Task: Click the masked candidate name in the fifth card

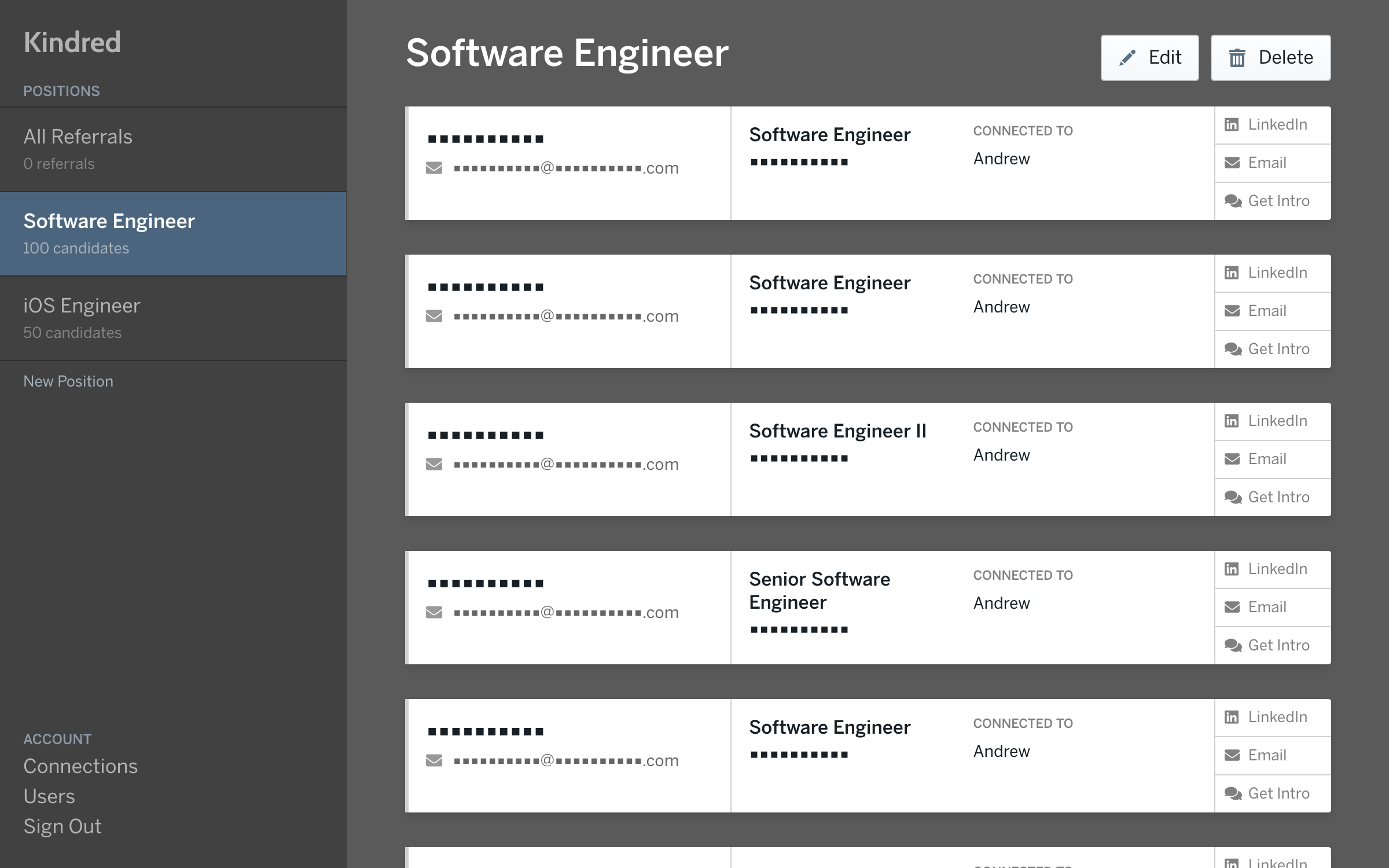Action: (x=486, y=731)
